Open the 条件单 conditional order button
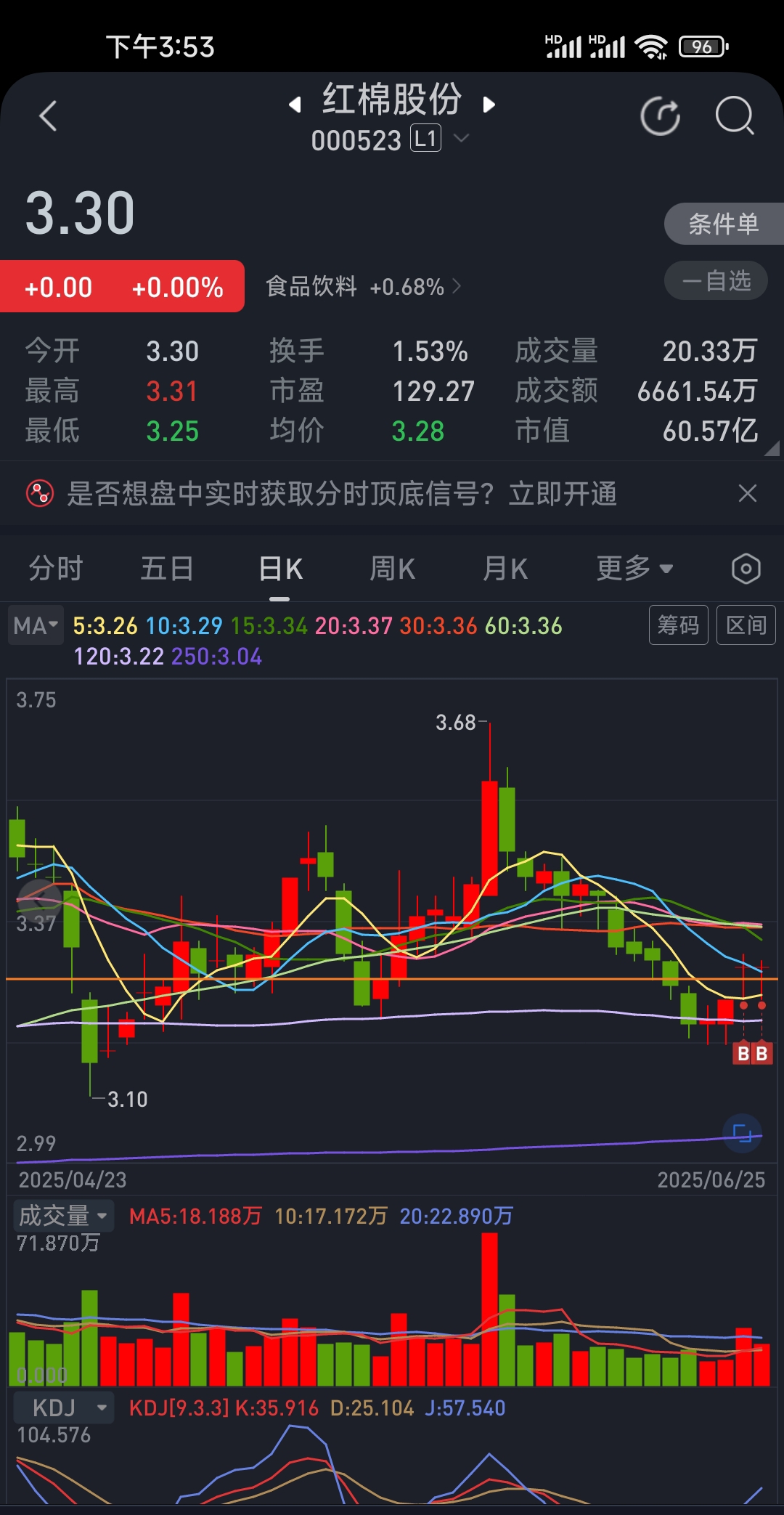This screenshot has height=1515, width=784. [724, 224]
